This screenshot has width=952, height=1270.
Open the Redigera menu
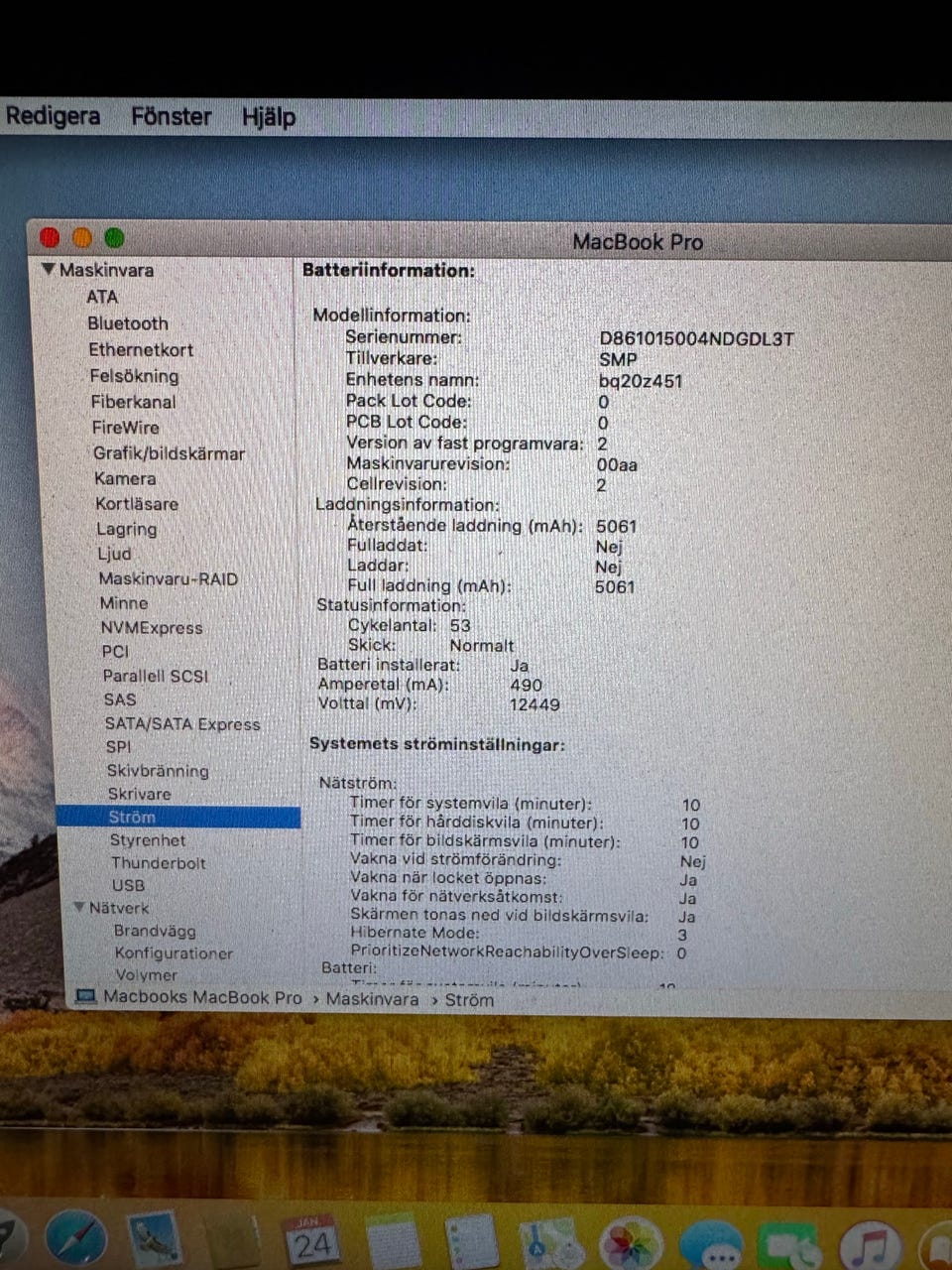point(53,116)
